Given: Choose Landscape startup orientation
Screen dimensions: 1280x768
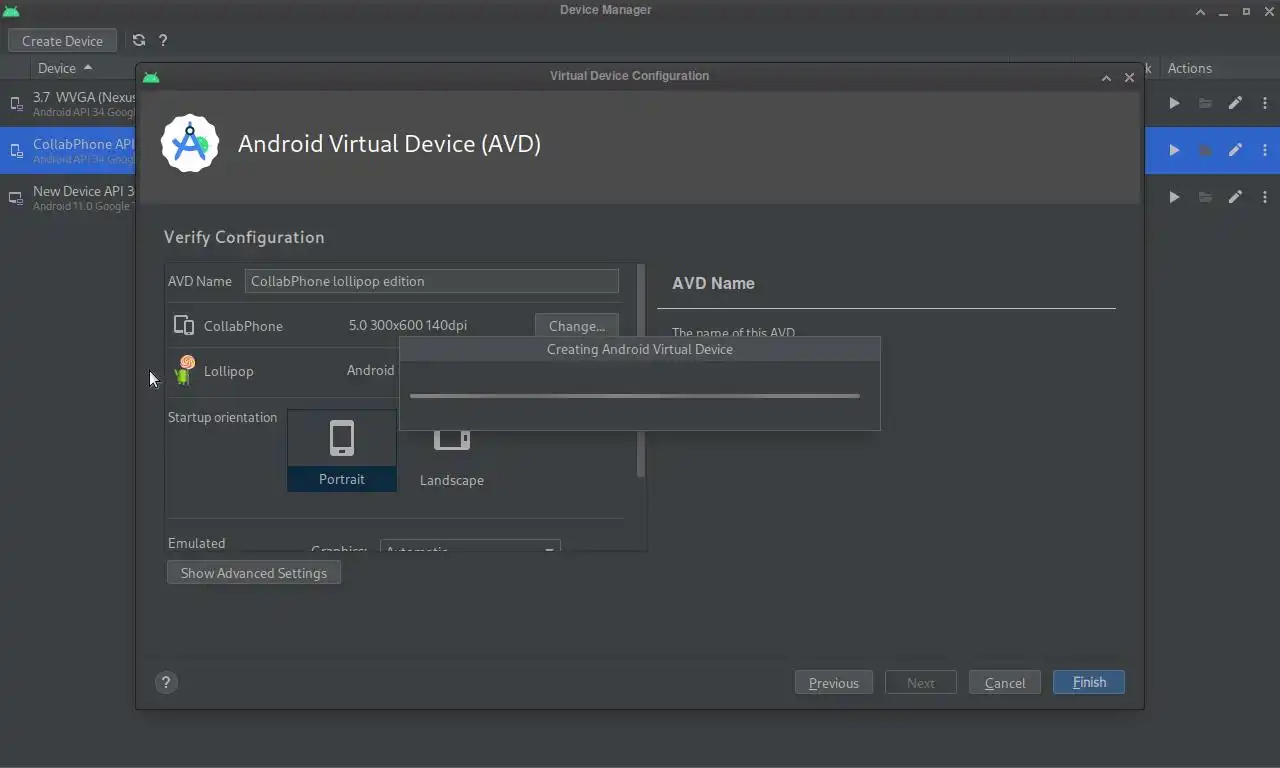Looking at the screenshot, I should tap(451, 458).
